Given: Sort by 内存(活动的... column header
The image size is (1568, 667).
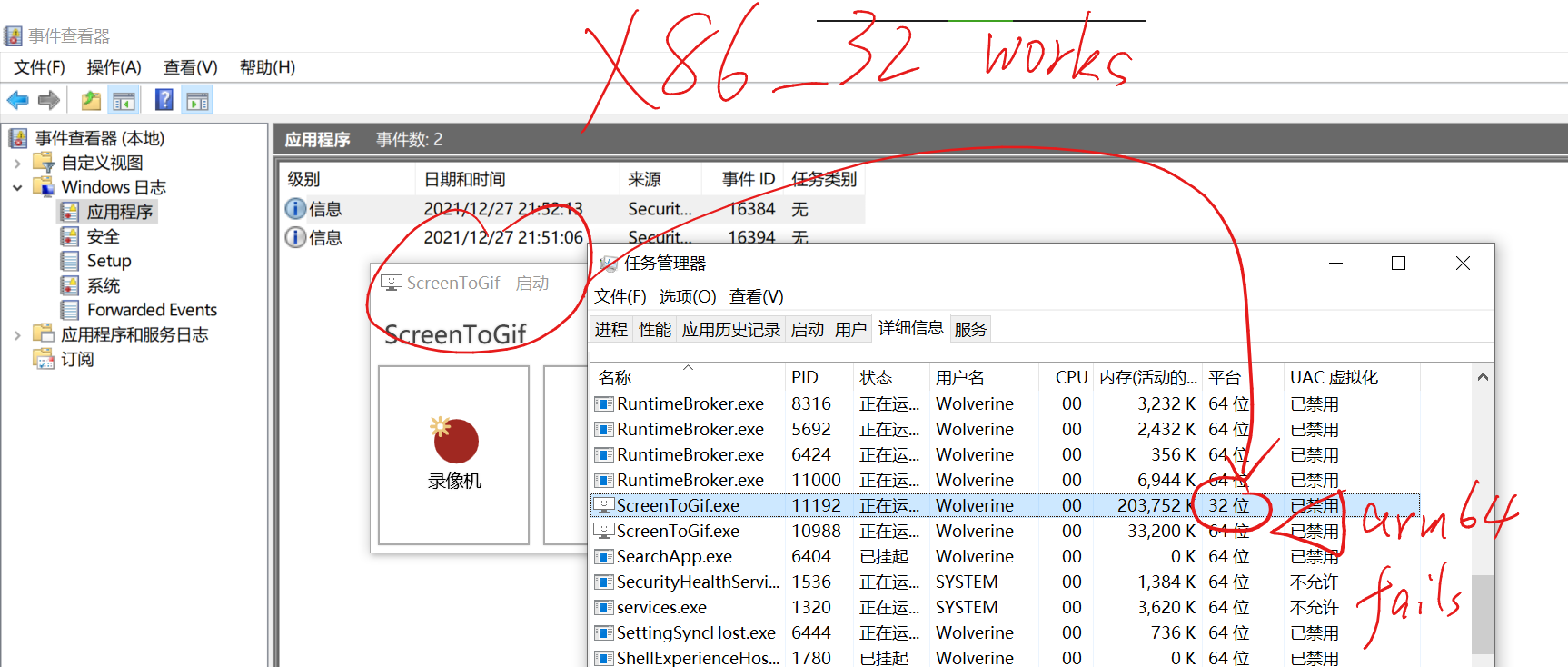Looking at the screenshot, I should tap(1147, 377).
